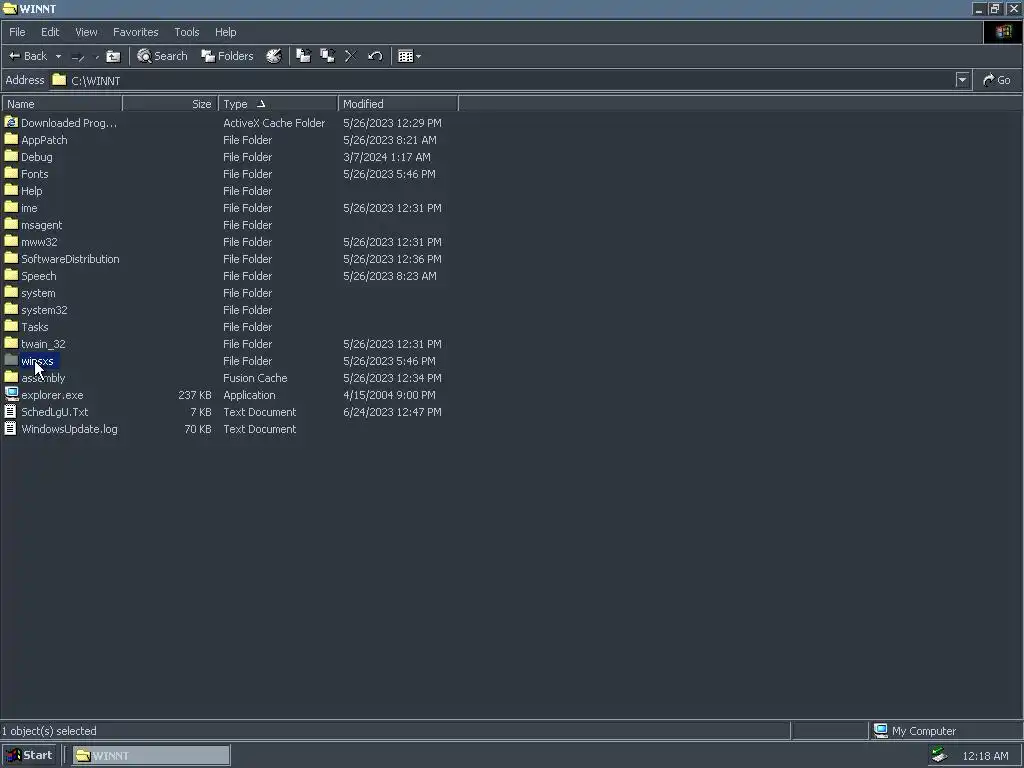The width and height of the screenshot is (1024, 768).
Task: Click the Delete toolbar icon
Action: 351,56
